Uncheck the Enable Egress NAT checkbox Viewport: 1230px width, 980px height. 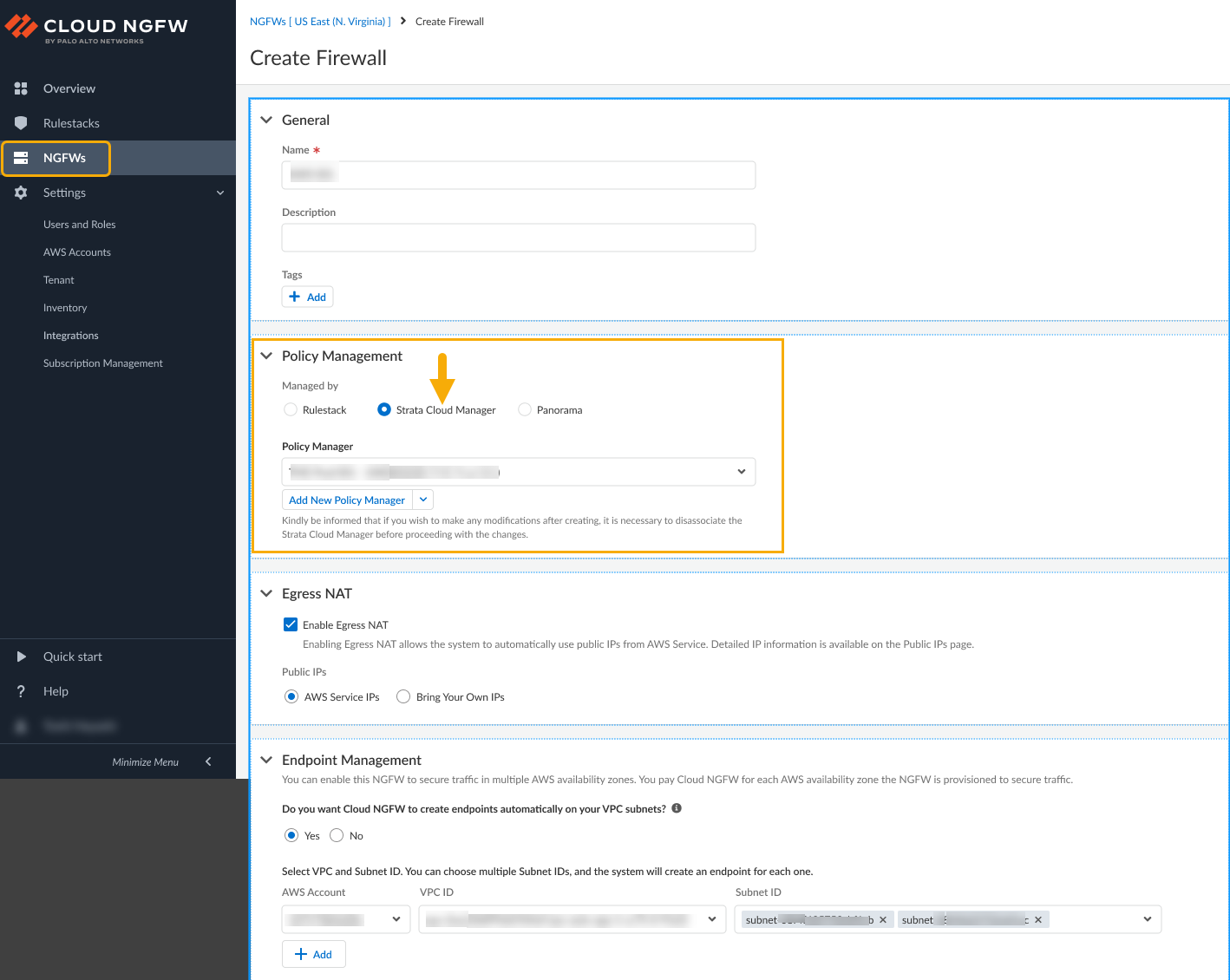point(291,624)
